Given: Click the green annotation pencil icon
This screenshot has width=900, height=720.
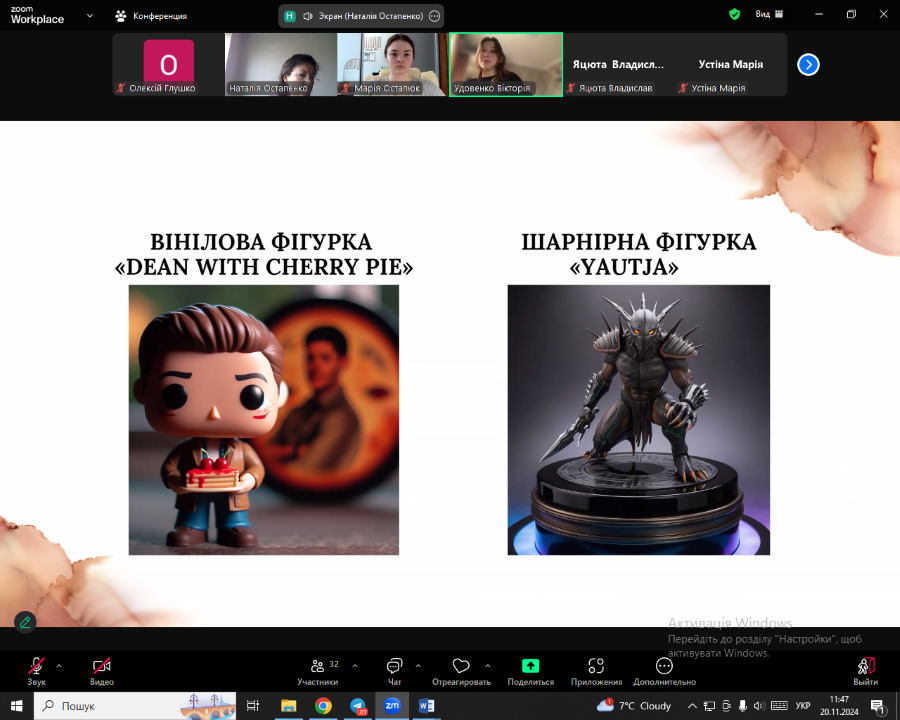Looking at the screenshot, I should (25, 621).
